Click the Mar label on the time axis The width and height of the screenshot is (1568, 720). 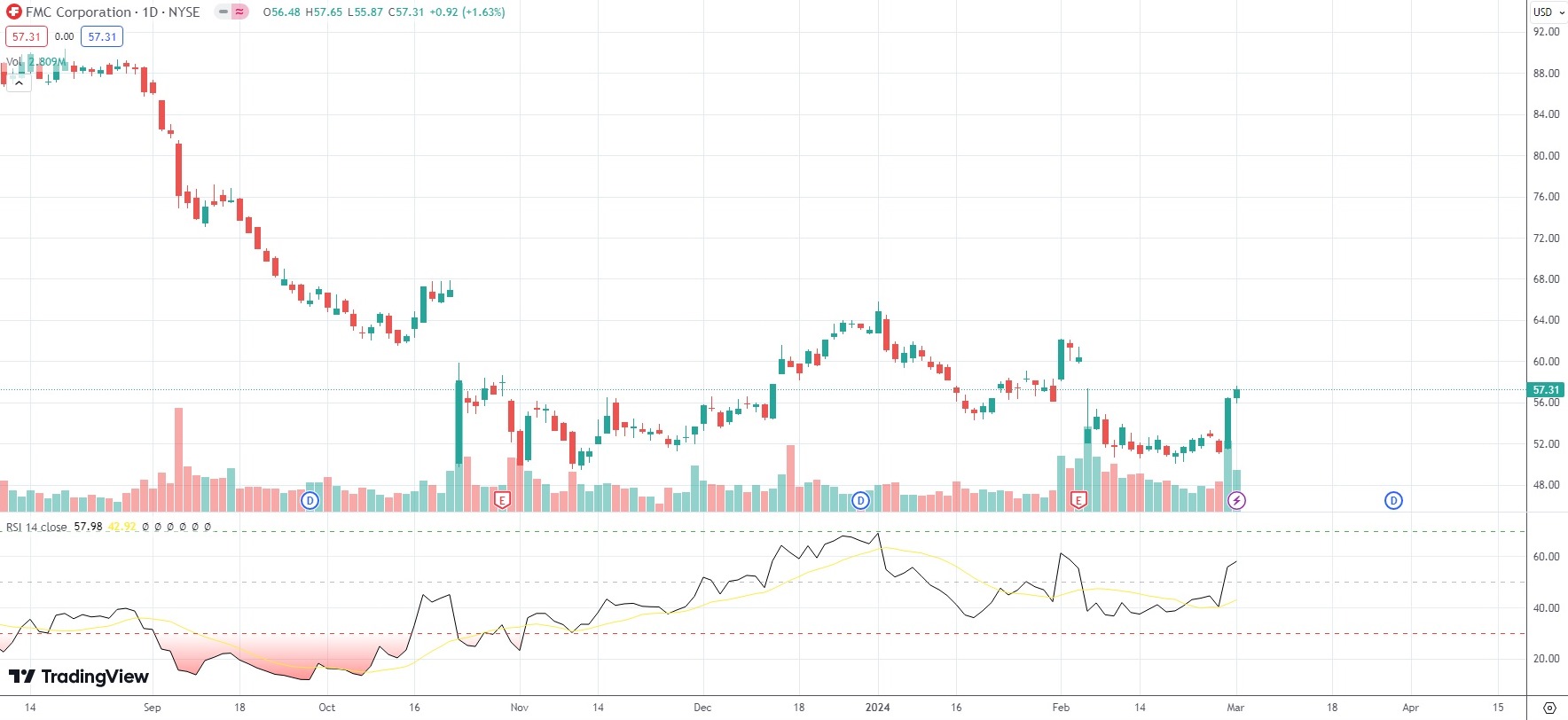1236,708
